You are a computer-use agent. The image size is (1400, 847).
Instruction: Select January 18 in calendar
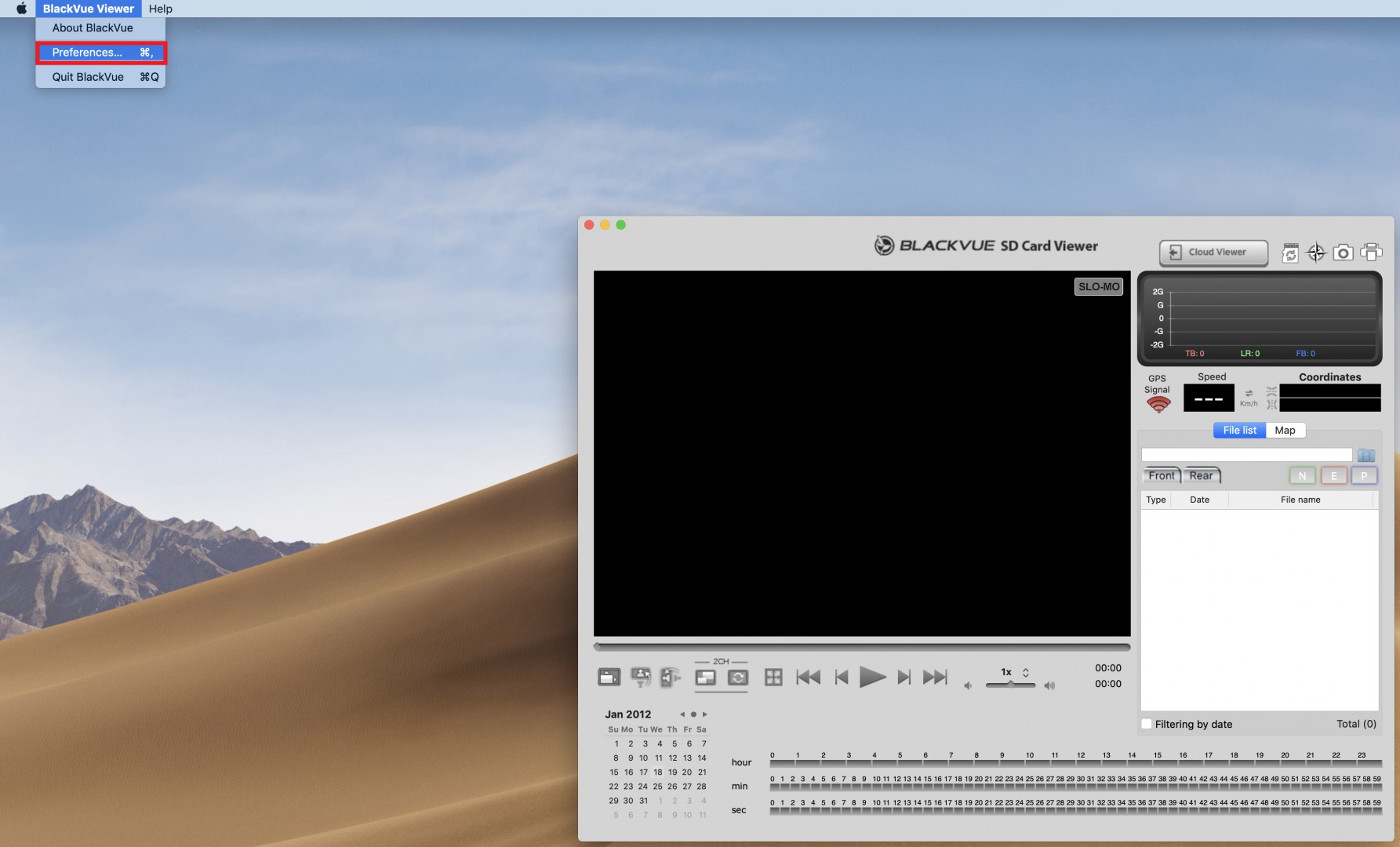[657, 772]
